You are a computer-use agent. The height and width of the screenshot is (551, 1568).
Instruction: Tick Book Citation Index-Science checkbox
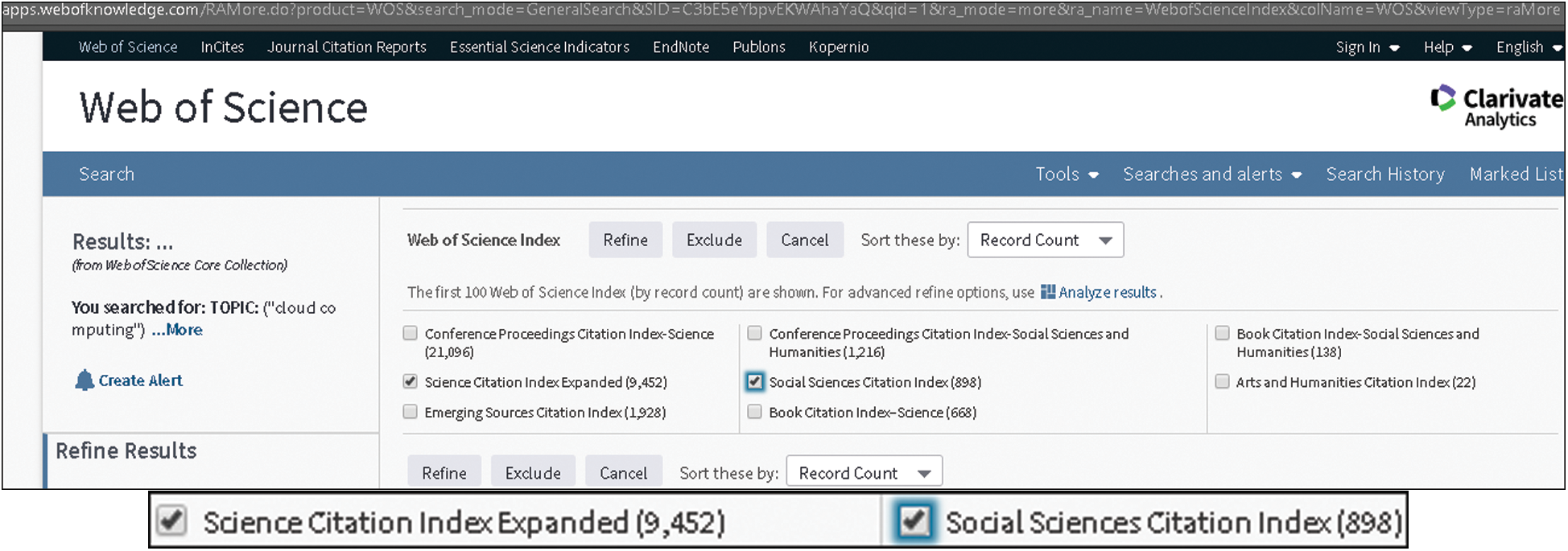pyautogui.click(x=754, y=412)
